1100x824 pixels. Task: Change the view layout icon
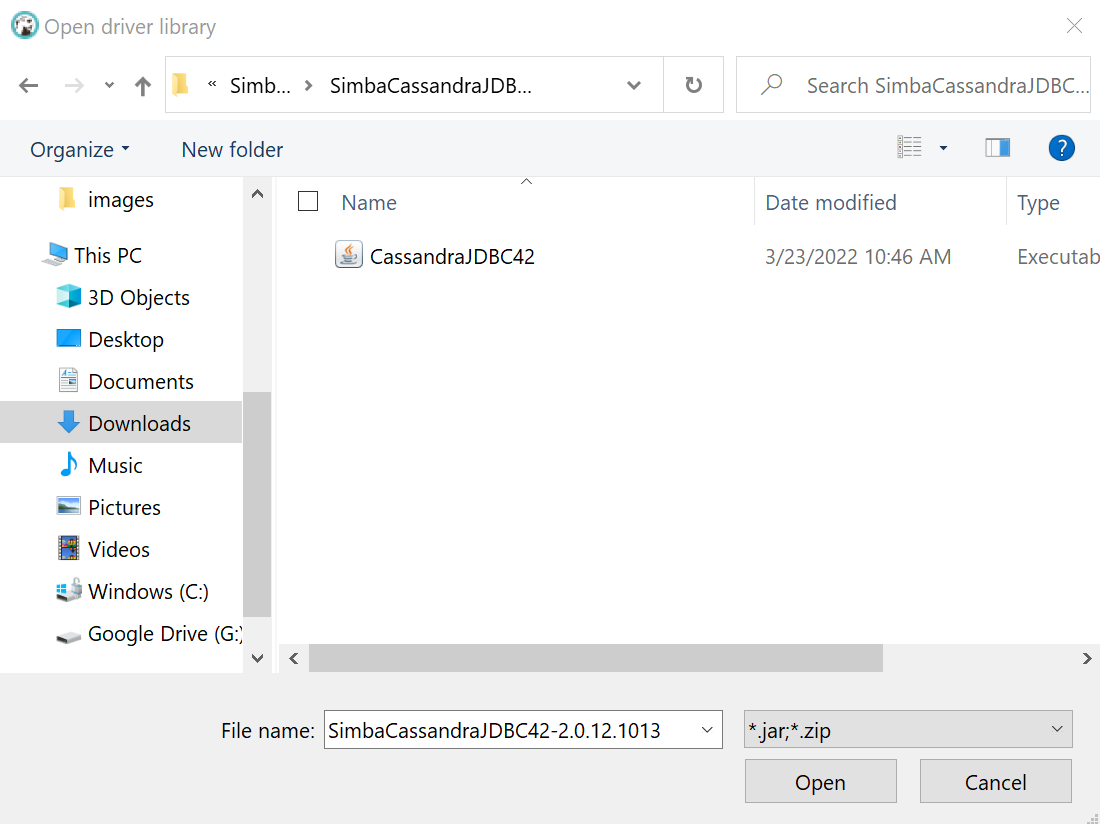[x=909, y=147]
